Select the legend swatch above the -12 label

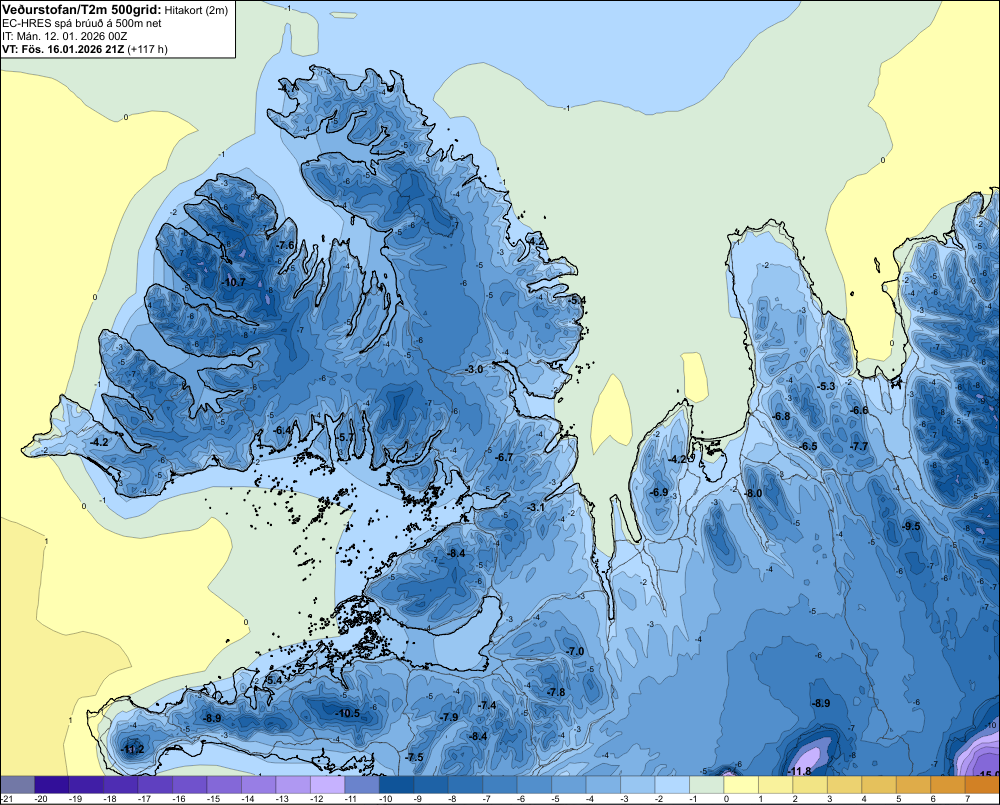click(x=327, y=784)
